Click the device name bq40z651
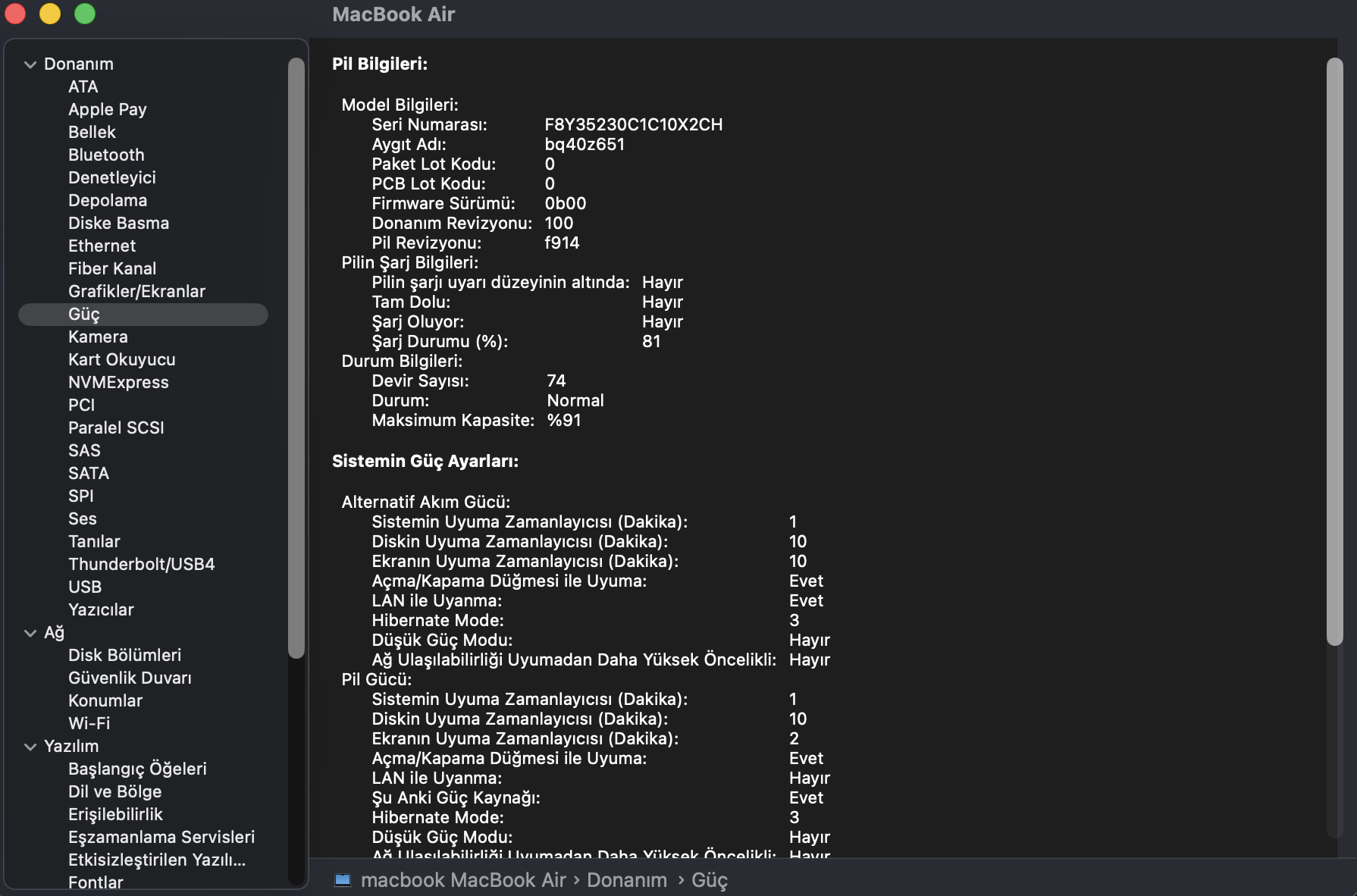The width and height of the screenshot is (1357, 896). coord(584,145)
